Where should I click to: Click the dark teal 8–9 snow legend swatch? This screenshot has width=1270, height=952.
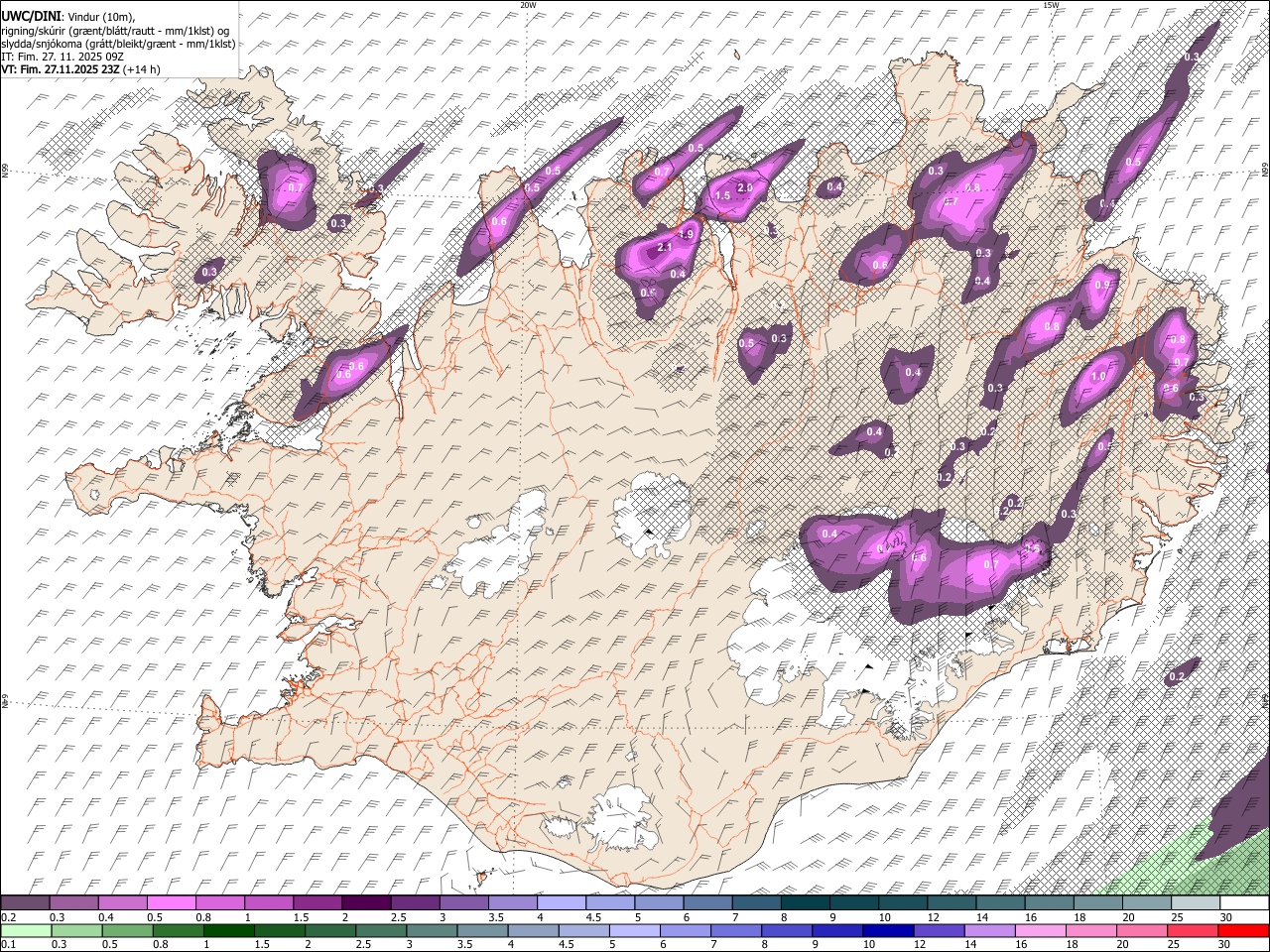click(x=805, y=903)
